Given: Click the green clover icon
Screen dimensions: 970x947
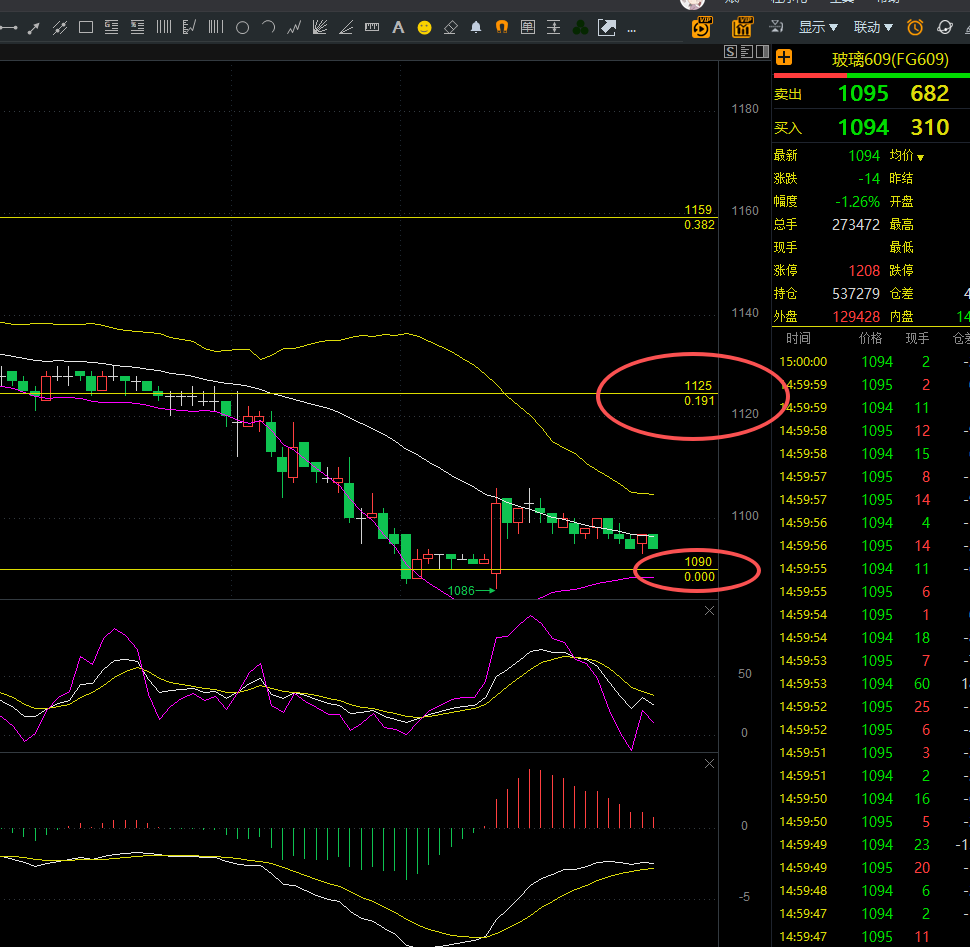Looking at the screenshot, I should pyautogui.click(x=580, y=28).
